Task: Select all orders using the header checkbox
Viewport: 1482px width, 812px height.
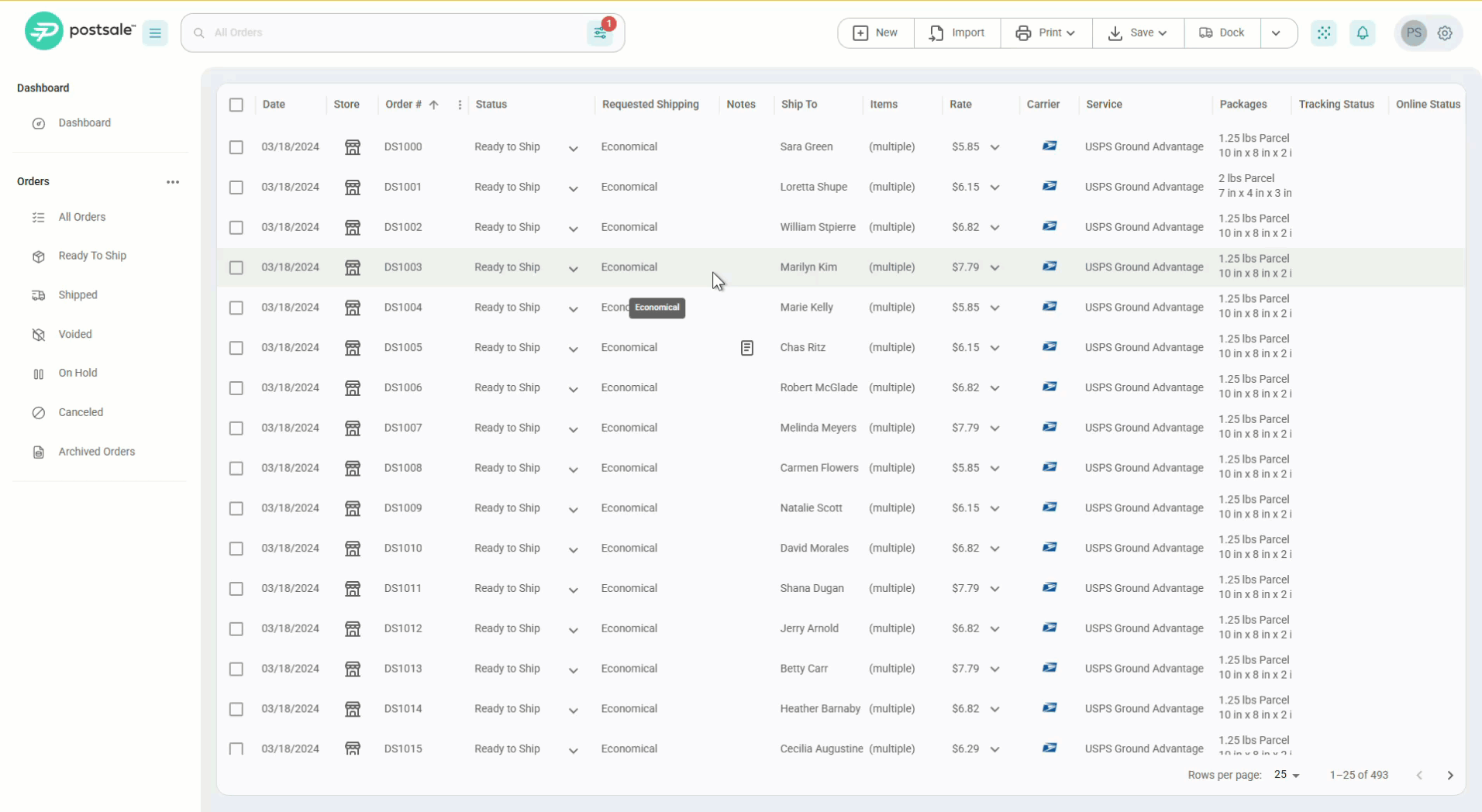Action: [236, 105]
